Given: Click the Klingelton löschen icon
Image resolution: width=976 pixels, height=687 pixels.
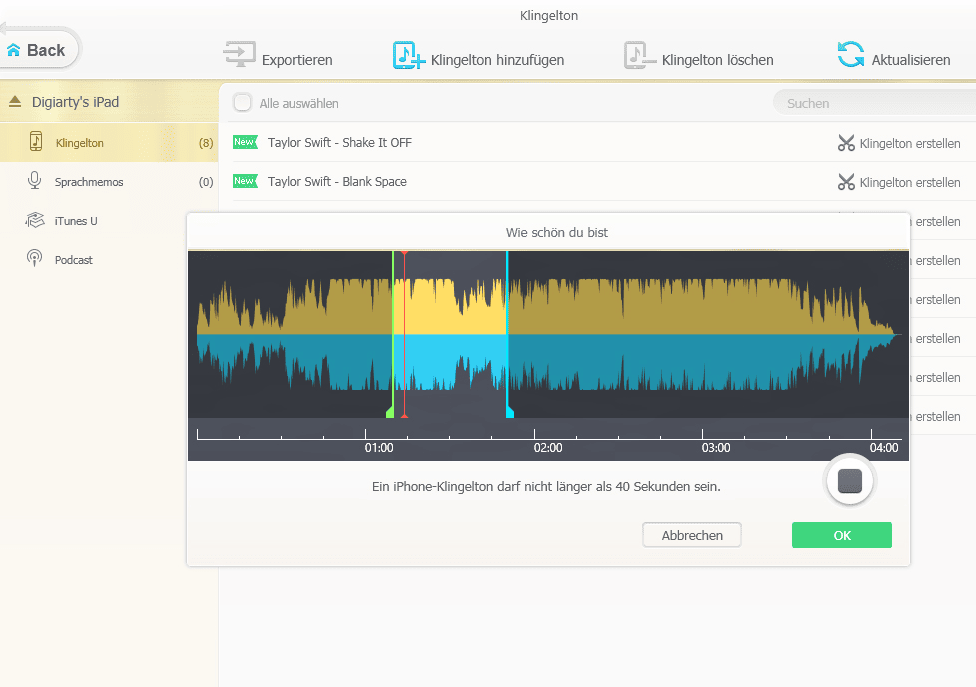Looking at the screenshot, I should 640,56.
